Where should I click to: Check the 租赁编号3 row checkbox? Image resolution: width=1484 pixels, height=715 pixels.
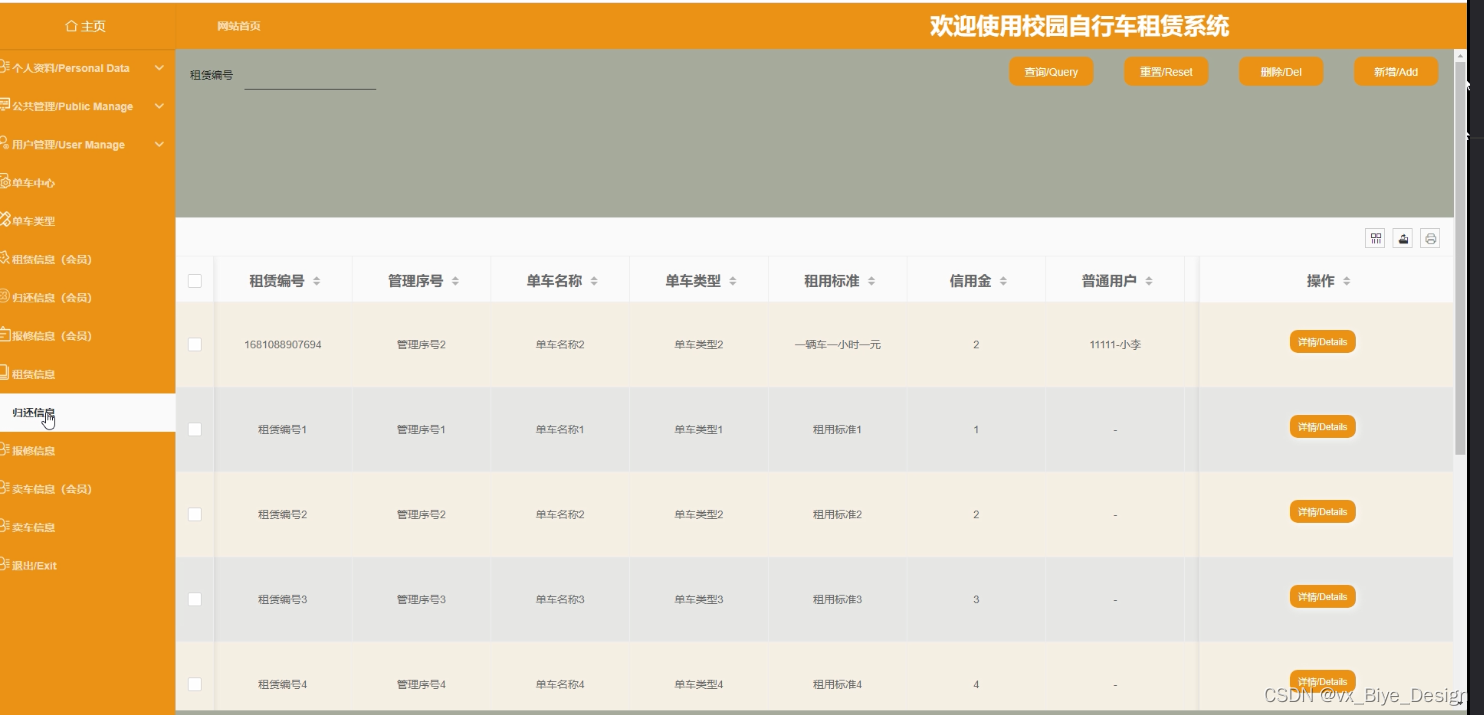pos(195,599)
